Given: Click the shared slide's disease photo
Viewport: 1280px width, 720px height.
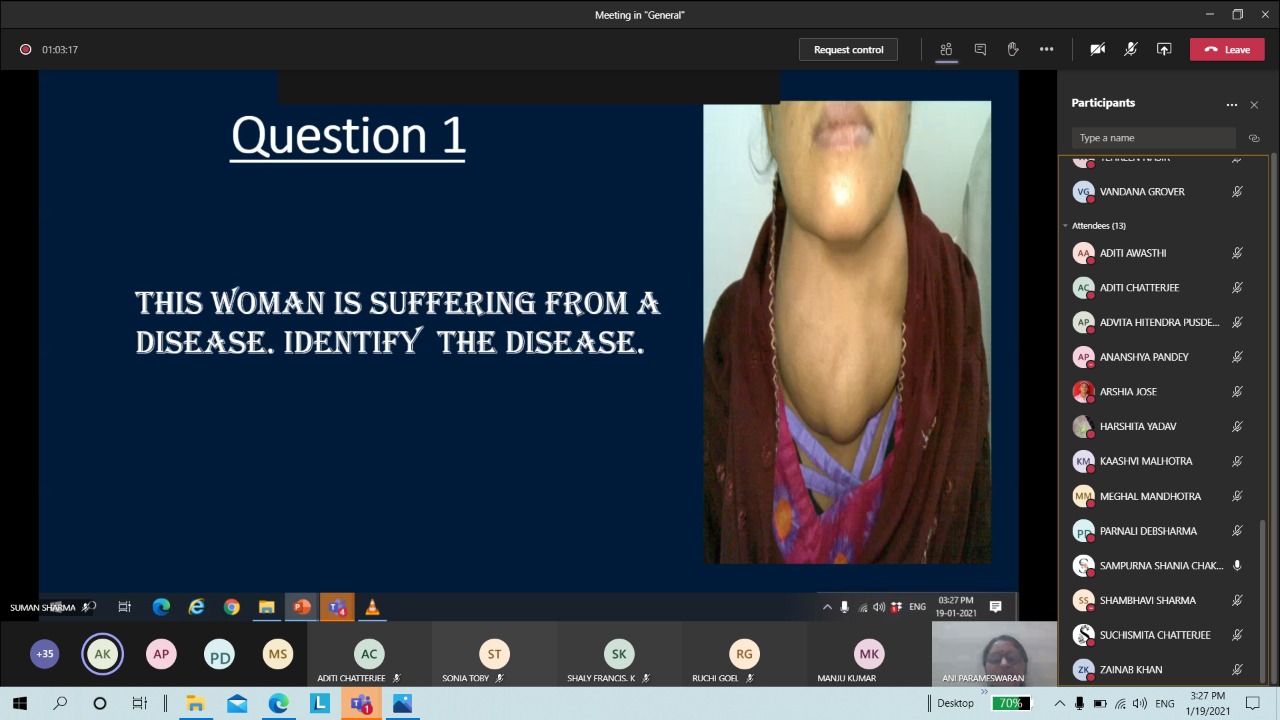Looking at the screenshot, I should [x=847, y=332].
